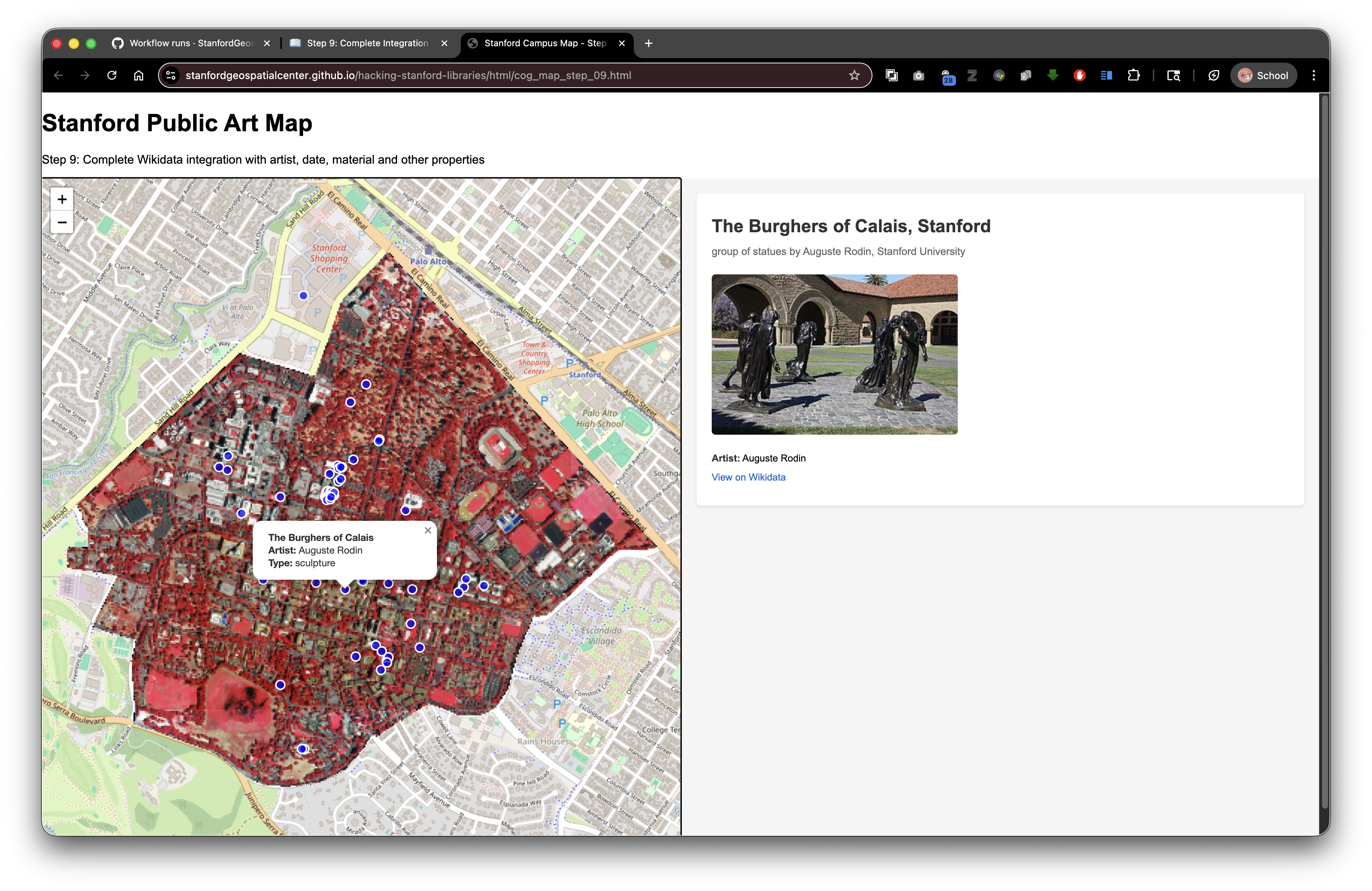This screenshot has width=1372, height=891.
Task: Toggle the energy saver leaf icon
Action: [x=1214, y=76]
